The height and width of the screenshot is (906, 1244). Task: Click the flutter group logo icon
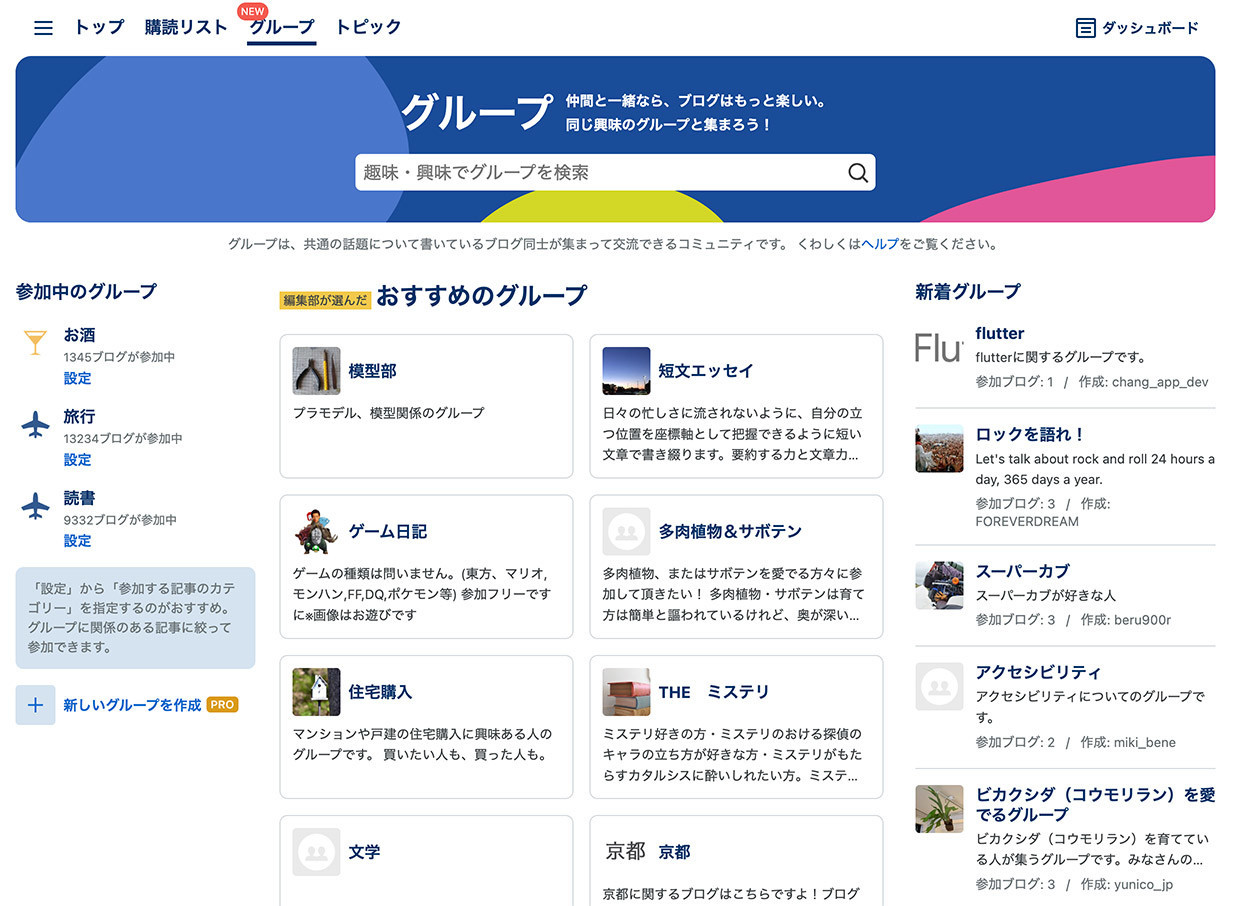(x=939, y=348)
